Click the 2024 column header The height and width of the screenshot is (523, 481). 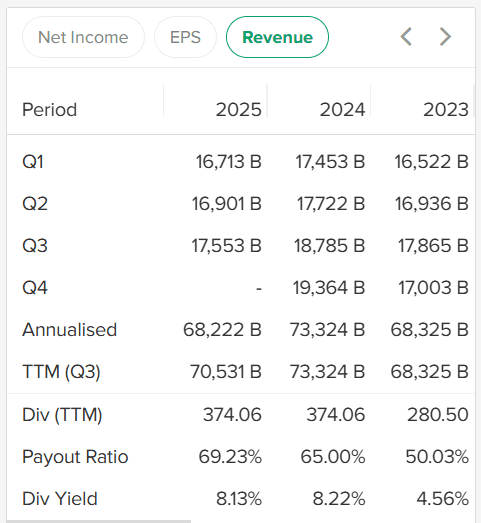click(342, 110)
